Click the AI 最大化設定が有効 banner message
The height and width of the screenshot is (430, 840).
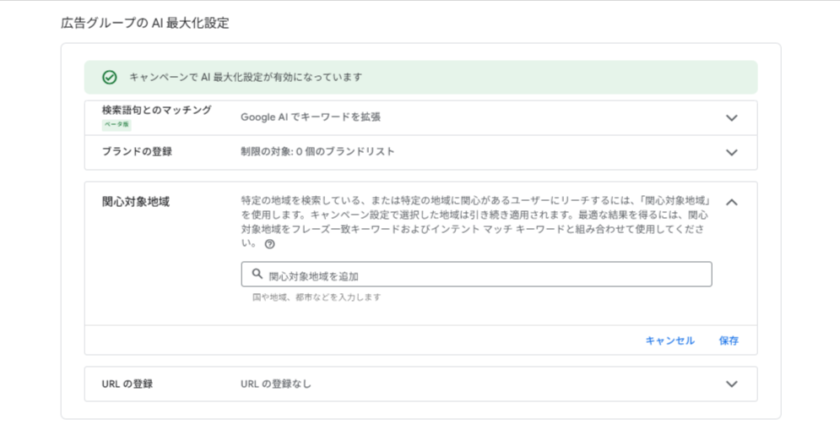click(246, 77)
